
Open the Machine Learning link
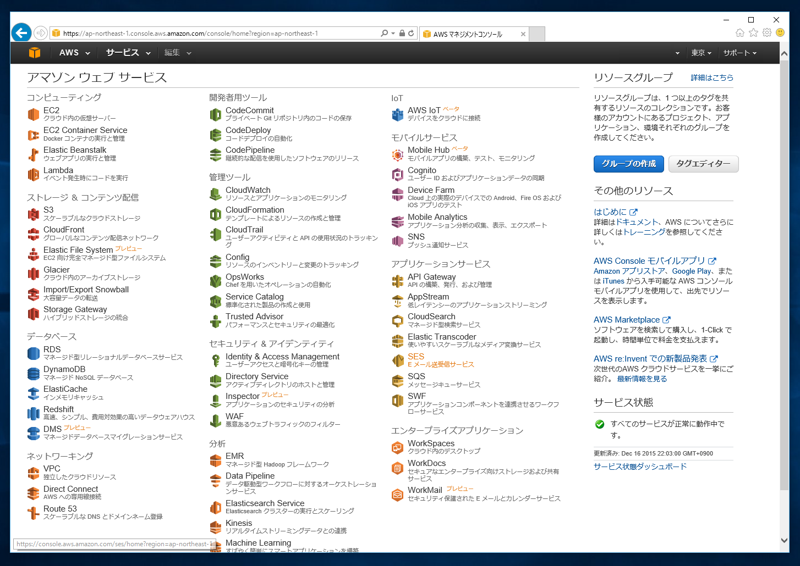click(x=258, y=543)
